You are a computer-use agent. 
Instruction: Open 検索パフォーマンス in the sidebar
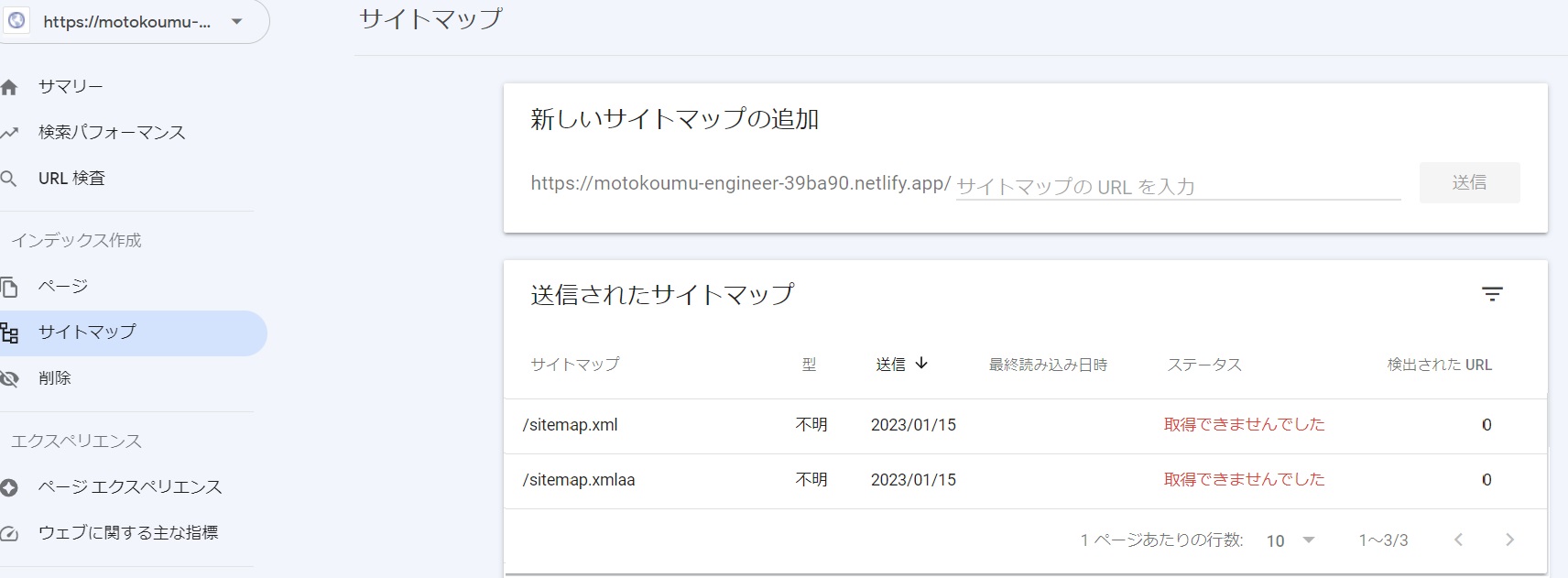[112, 133]
